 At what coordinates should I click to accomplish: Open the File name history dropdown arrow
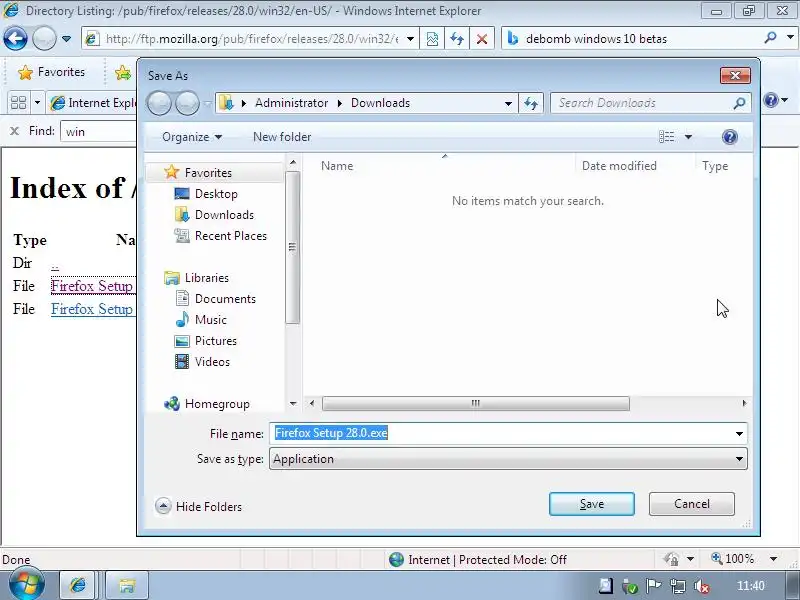(739, 434)
